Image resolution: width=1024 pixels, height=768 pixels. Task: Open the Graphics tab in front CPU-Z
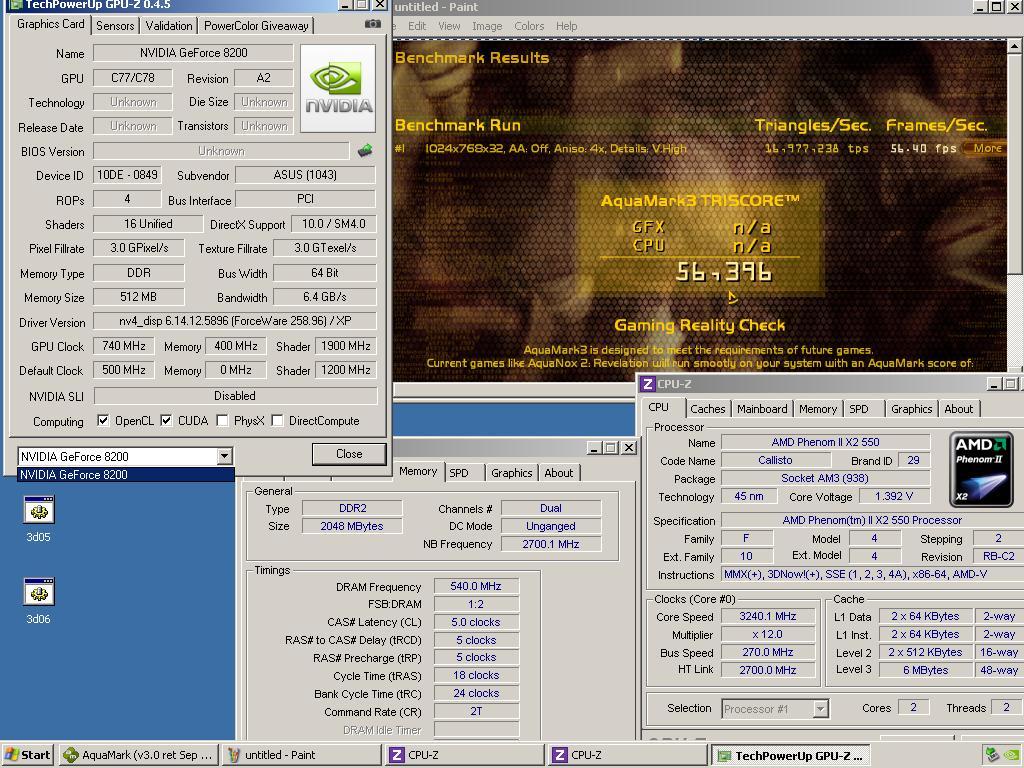[911, 409]
